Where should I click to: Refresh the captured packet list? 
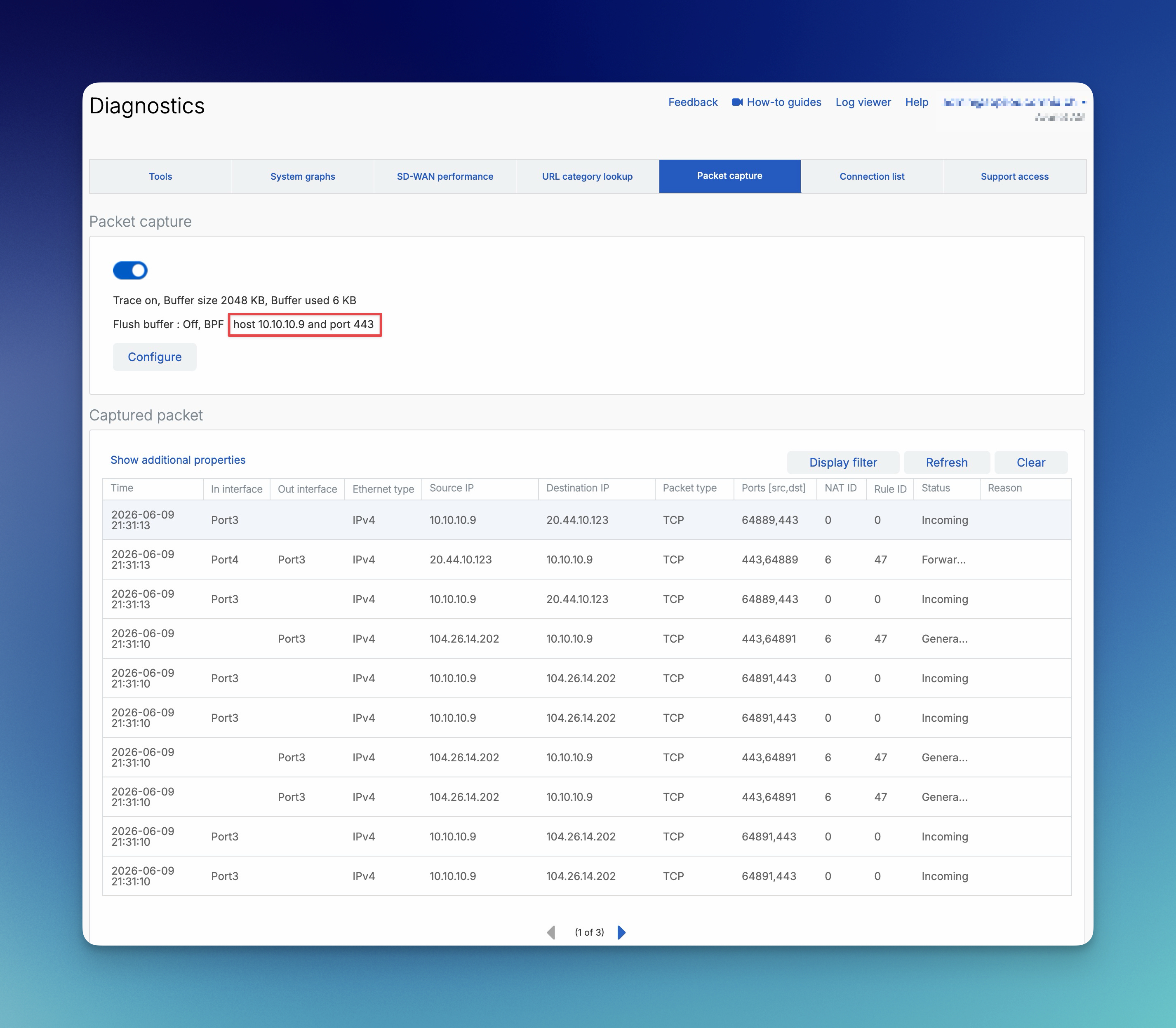pos(946,462)
